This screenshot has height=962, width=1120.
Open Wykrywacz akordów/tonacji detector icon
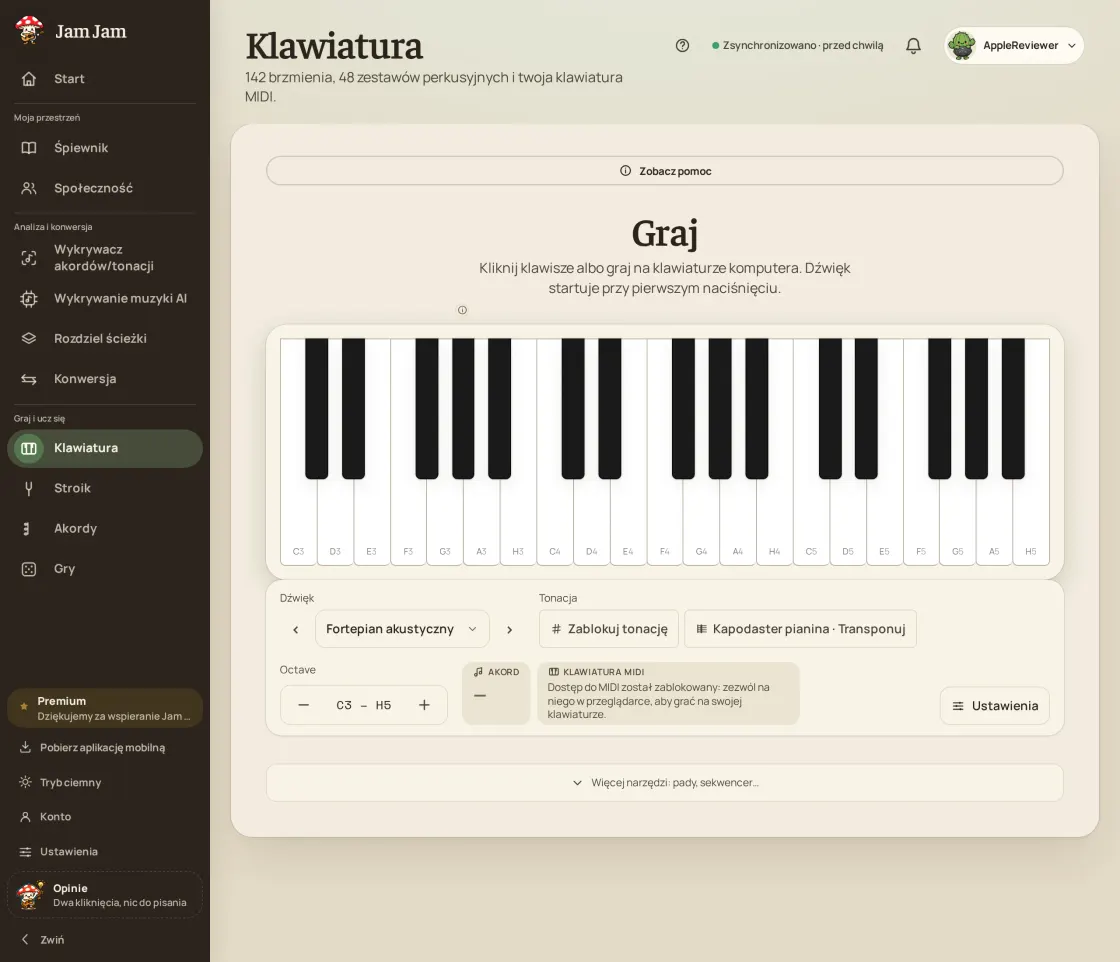pyautogui.click(x=29, y=258)
